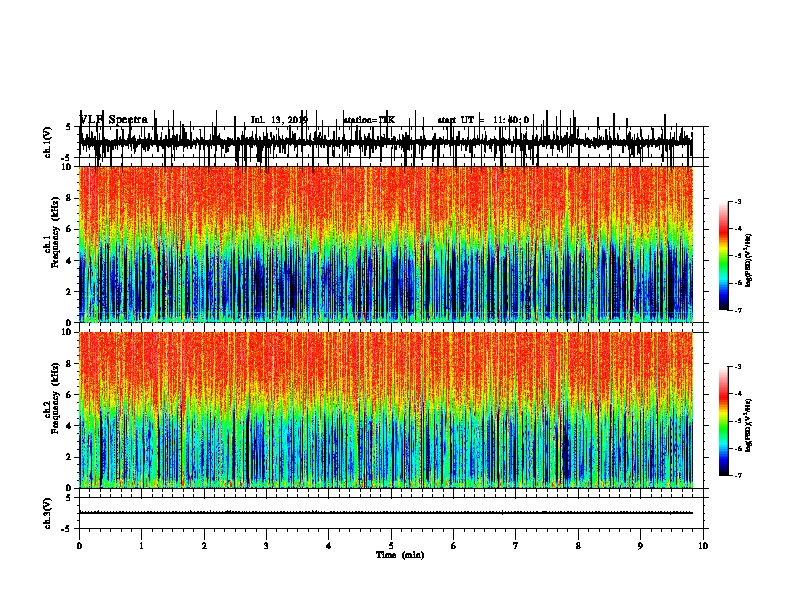792x612 pixels.
Task: Click the "1" time axis tick label
Action: [x=141, y=546]
